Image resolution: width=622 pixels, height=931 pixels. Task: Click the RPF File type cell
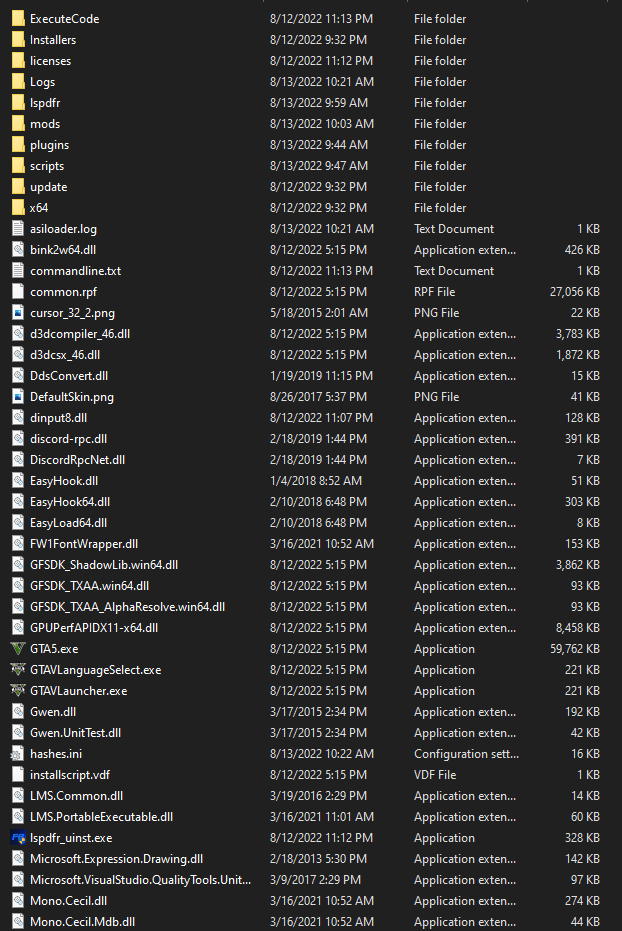pos(434,292)
